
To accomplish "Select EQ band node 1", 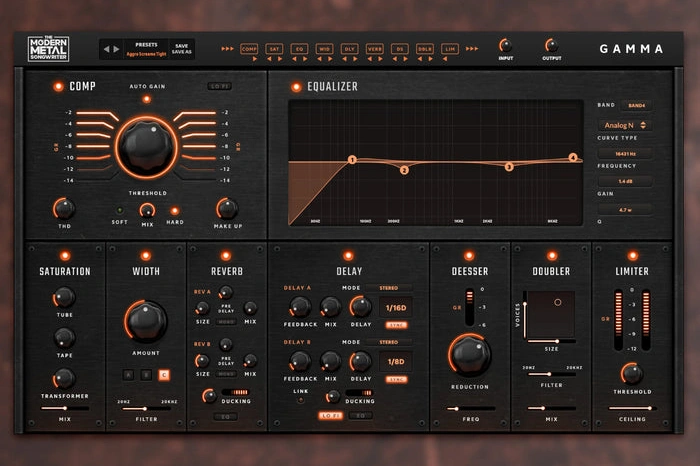I will click(x=352, y=160).
